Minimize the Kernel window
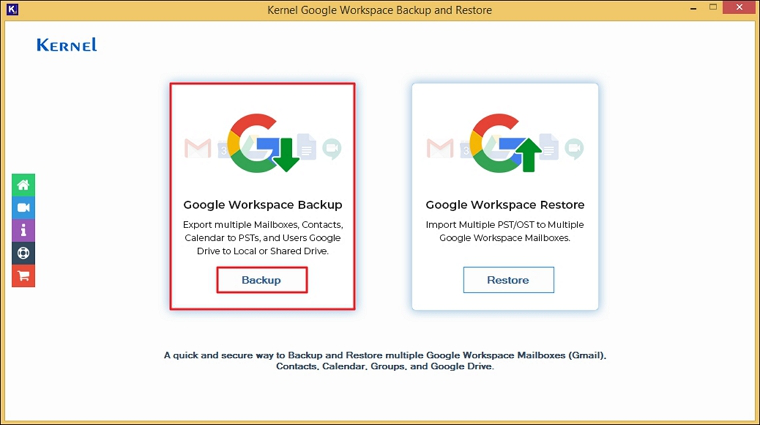 click(x=694, y=8)
